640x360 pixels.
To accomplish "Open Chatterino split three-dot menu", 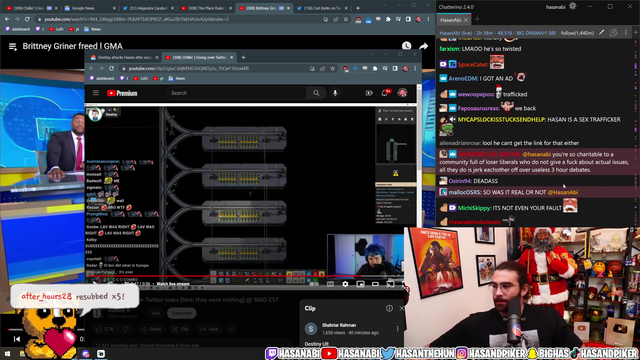I will coord(626,33).
